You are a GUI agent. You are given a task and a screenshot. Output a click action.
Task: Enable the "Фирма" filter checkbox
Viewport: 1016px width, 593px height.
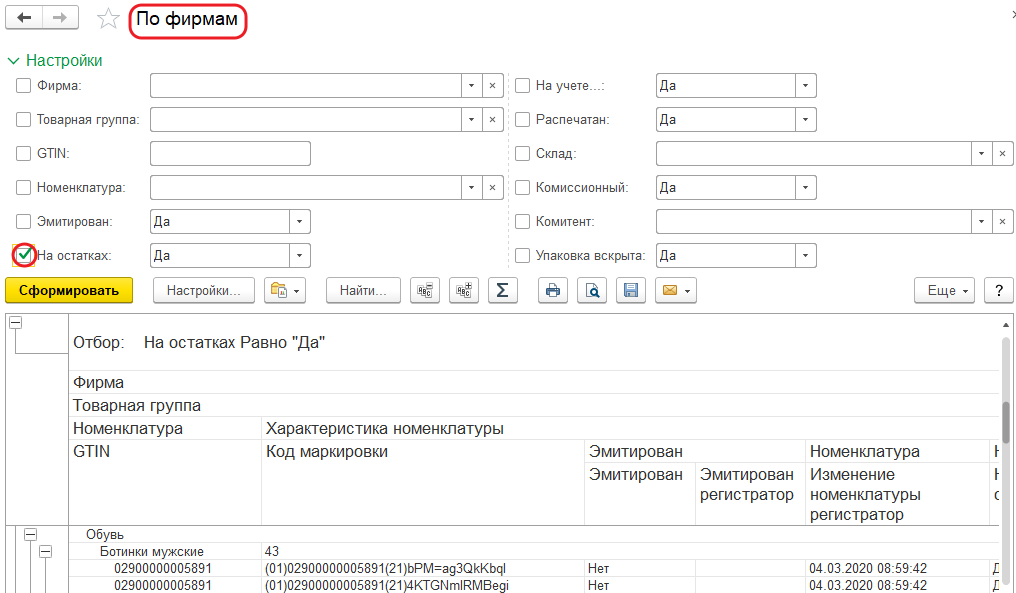click(24, 86)
